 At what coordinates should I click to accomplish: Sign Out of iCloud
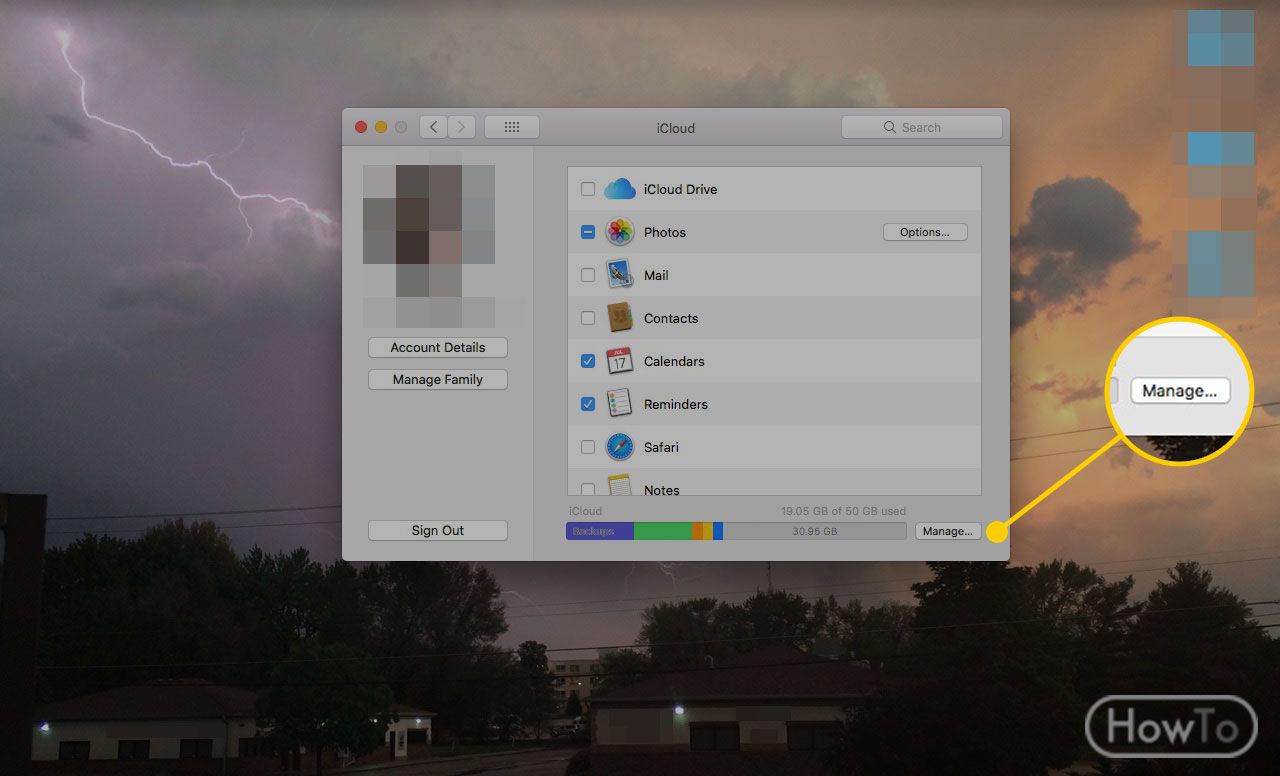438,531
